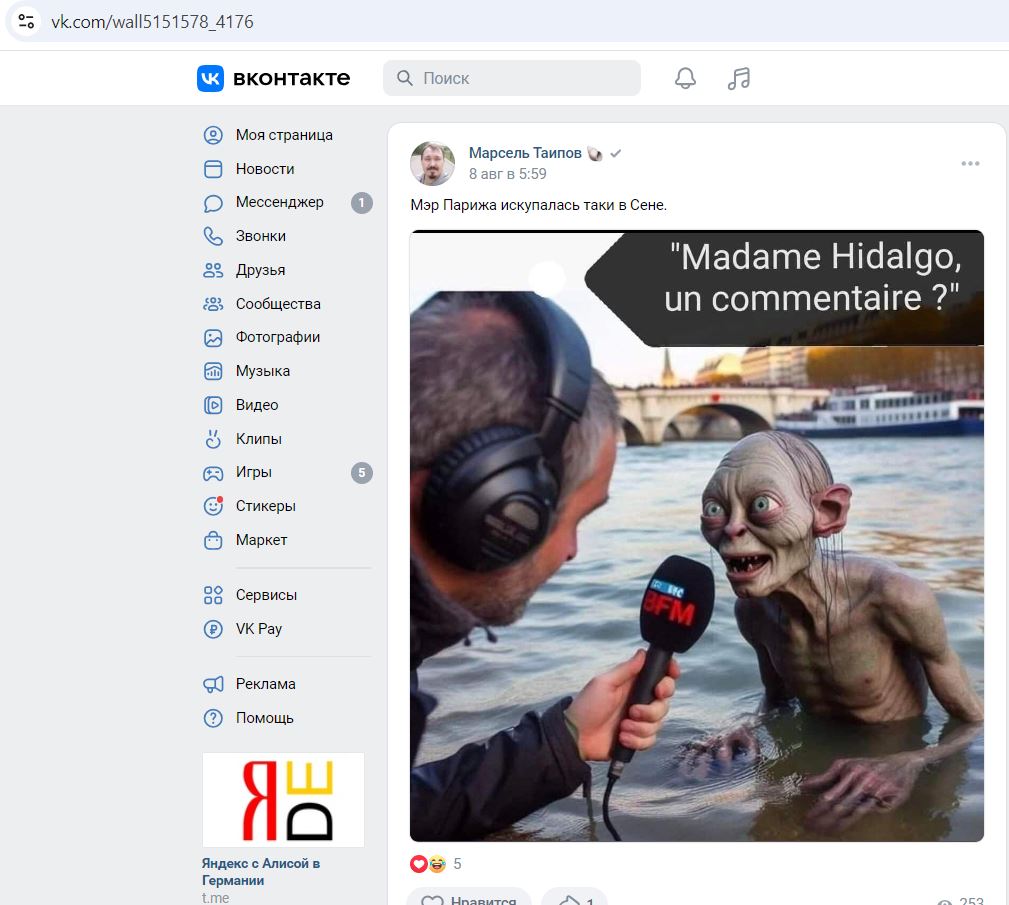Go to Новости feed icon
This screenshot has width=1009, height=905.
coord(213,169)
